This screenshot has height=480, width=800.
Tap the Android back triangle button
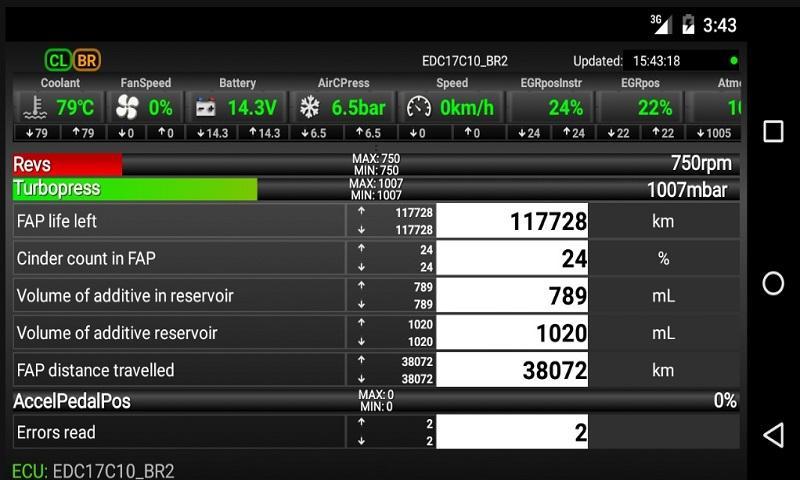(773, 435)
